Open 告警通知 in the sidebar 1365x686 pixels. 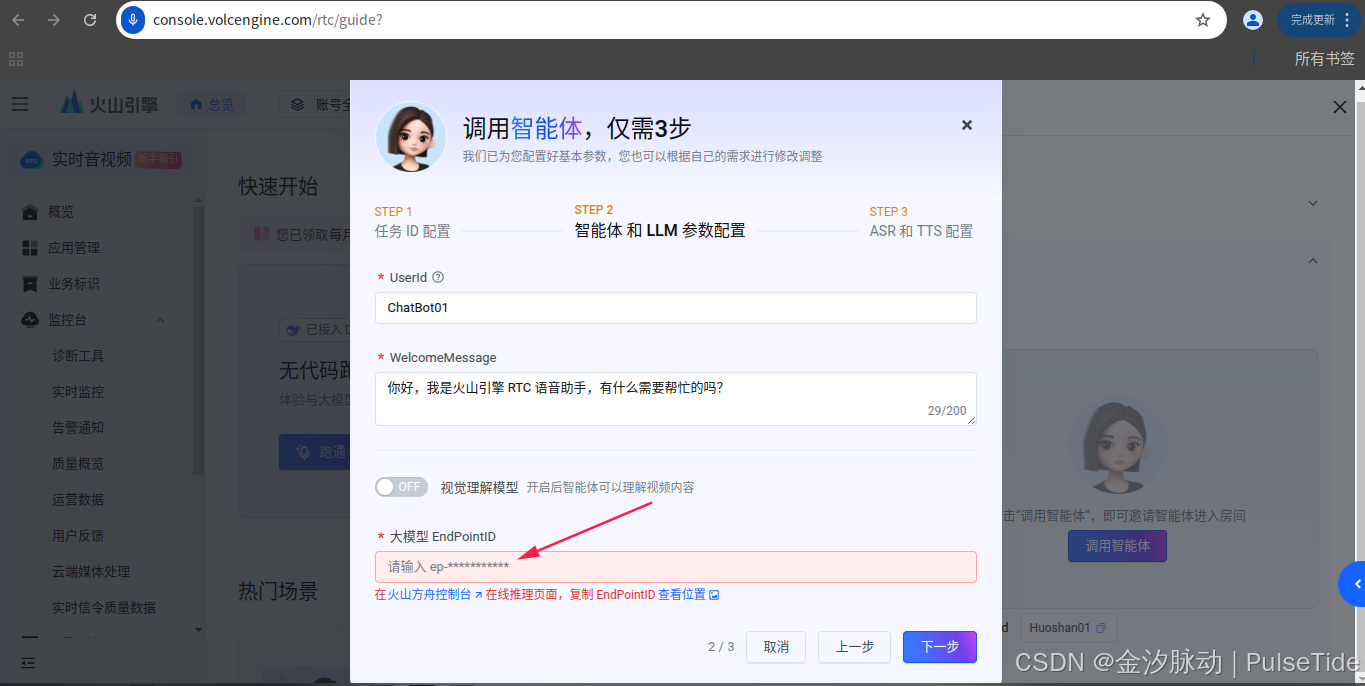[78, 428]
